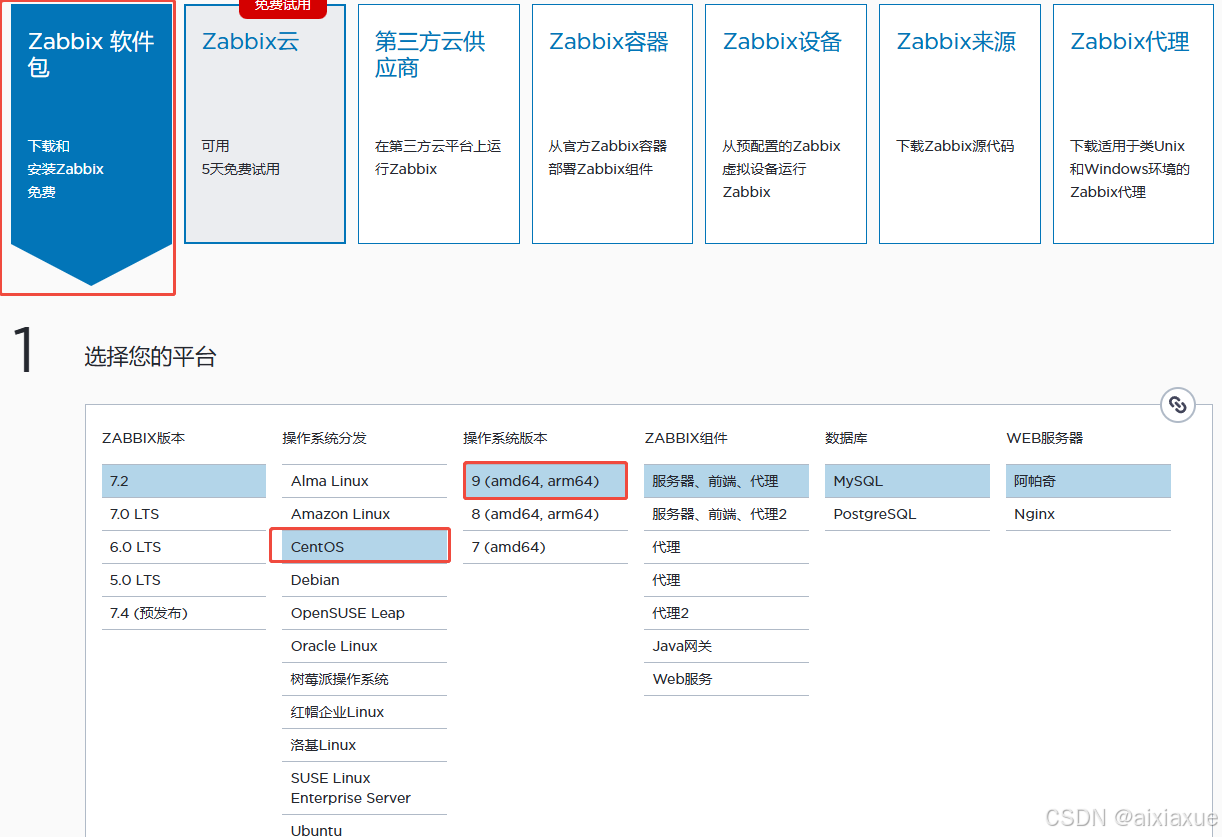
Task: Choose Debian as OS distribution
Action: point(364,580)
